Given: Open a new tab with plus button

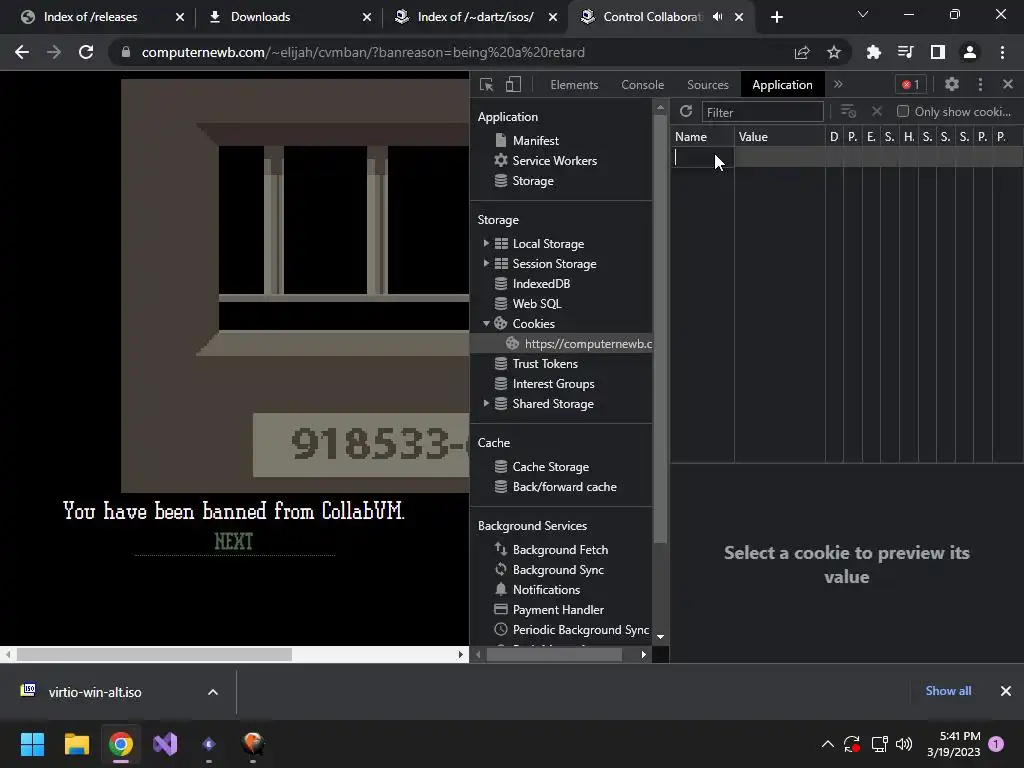Looking at the screenshot, I should click(x=776, y=17).
